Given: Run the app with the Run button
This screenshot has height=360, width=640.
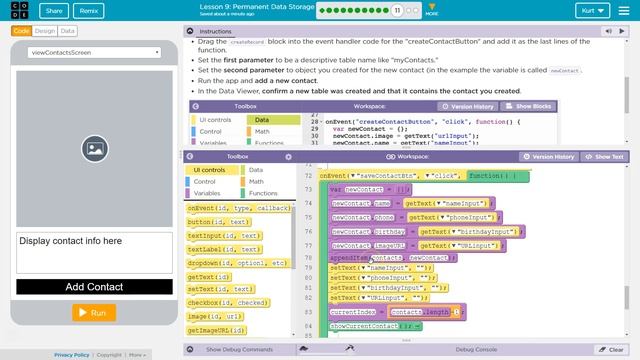Looking at the screenshot, I should tap(94, 313).
